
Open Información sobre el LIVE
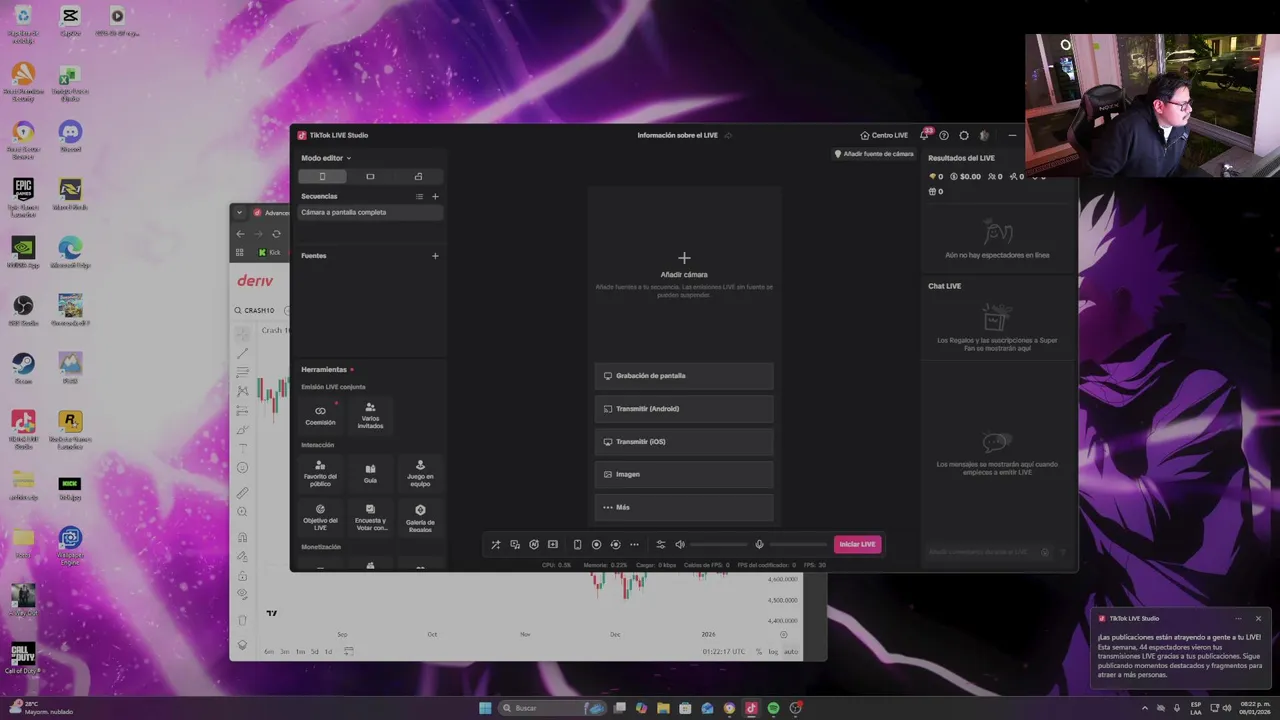(x=678, y=135)
